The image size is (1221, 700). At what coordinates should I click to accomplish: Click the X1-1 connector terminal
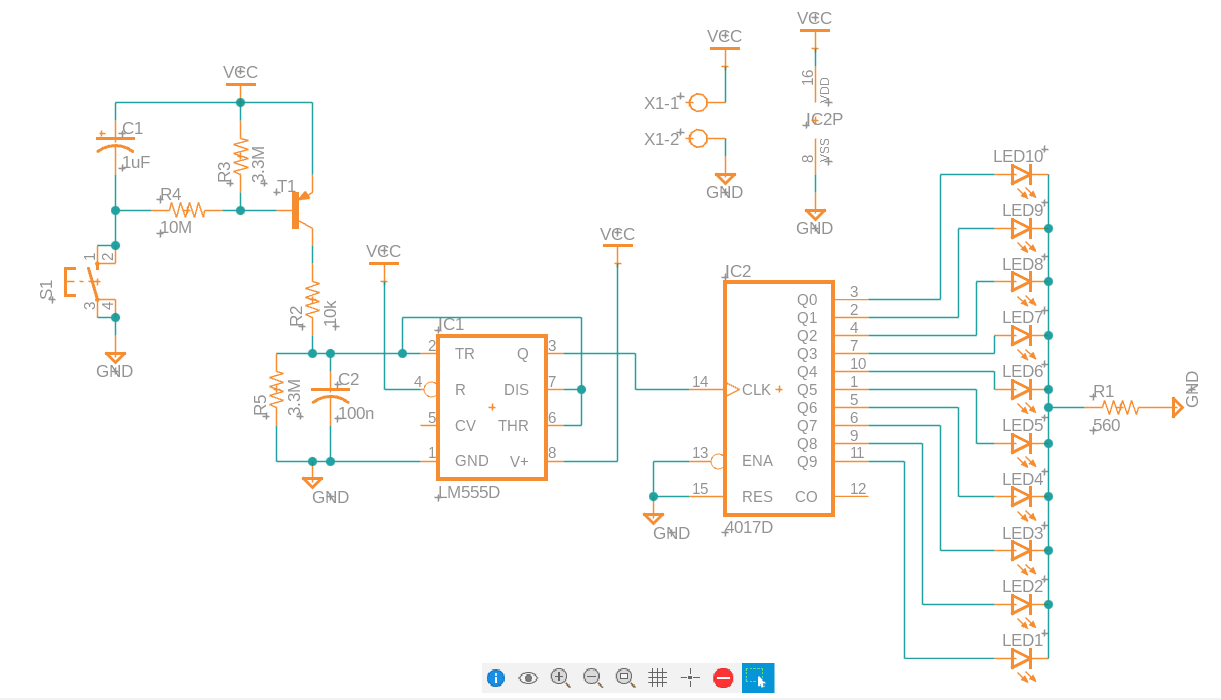[x=698, y=102]
